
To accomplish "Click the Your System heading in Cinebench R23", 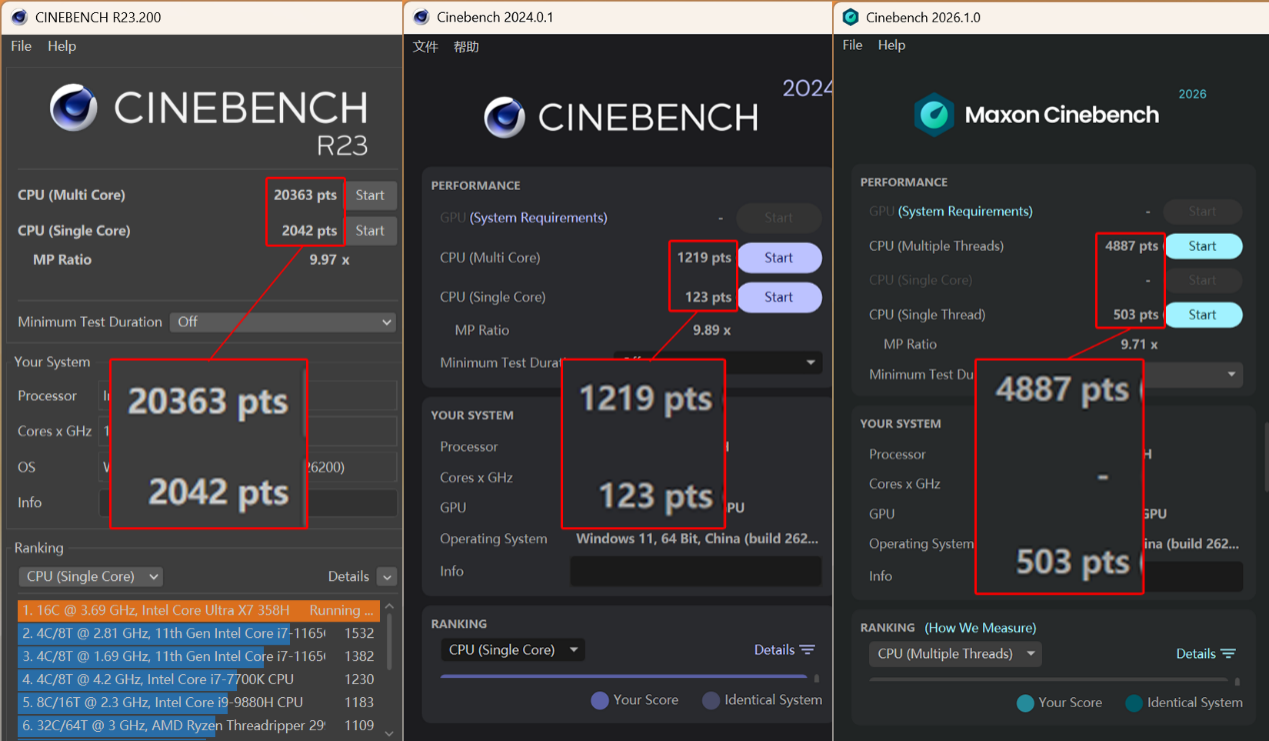I will pos(52,362).
